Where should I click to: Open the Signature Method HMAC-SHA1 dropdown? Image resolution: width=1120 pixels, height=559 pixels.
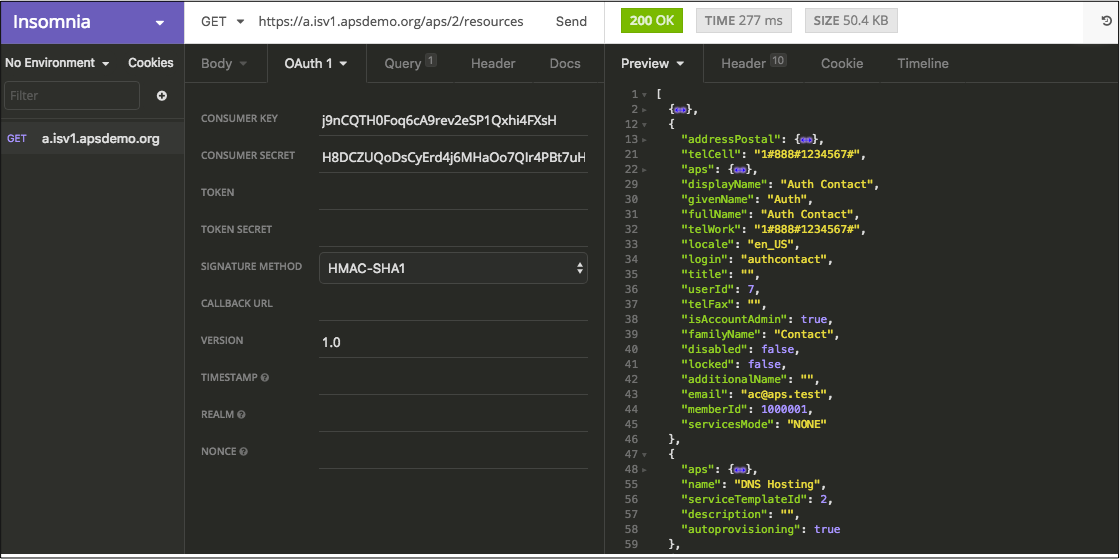point(453,268)
